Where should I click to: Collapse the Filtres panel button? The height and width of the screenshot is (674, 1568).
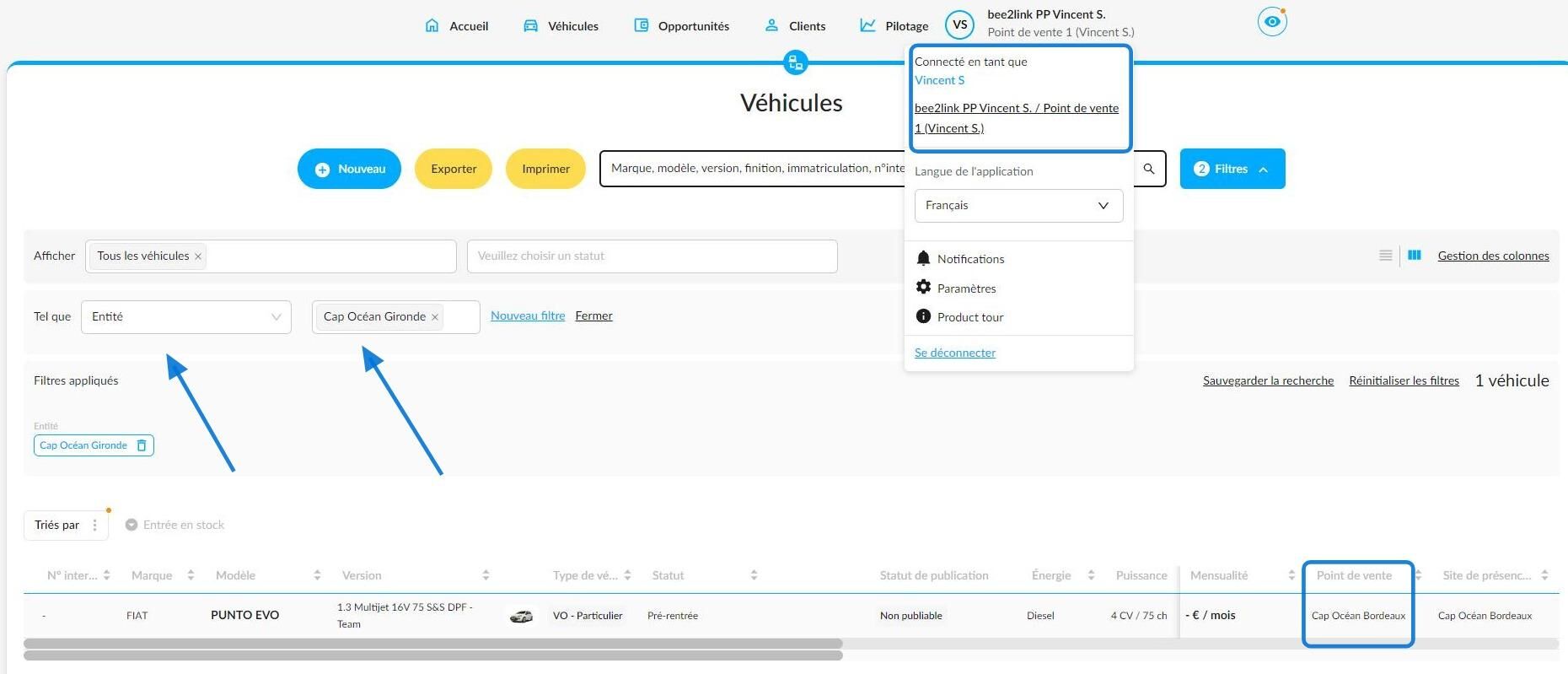tap(1232, 169)
